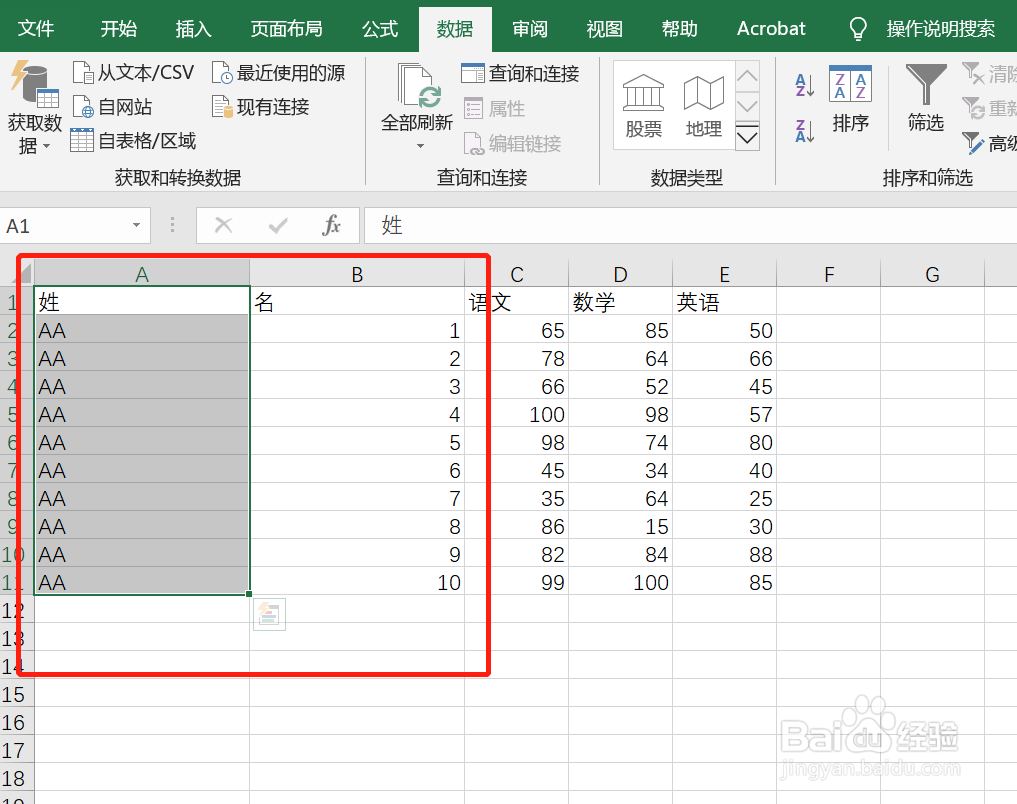Click the formula bar confirm checkmark
The width and height of the screenshot is (1017, 804).
278,226
